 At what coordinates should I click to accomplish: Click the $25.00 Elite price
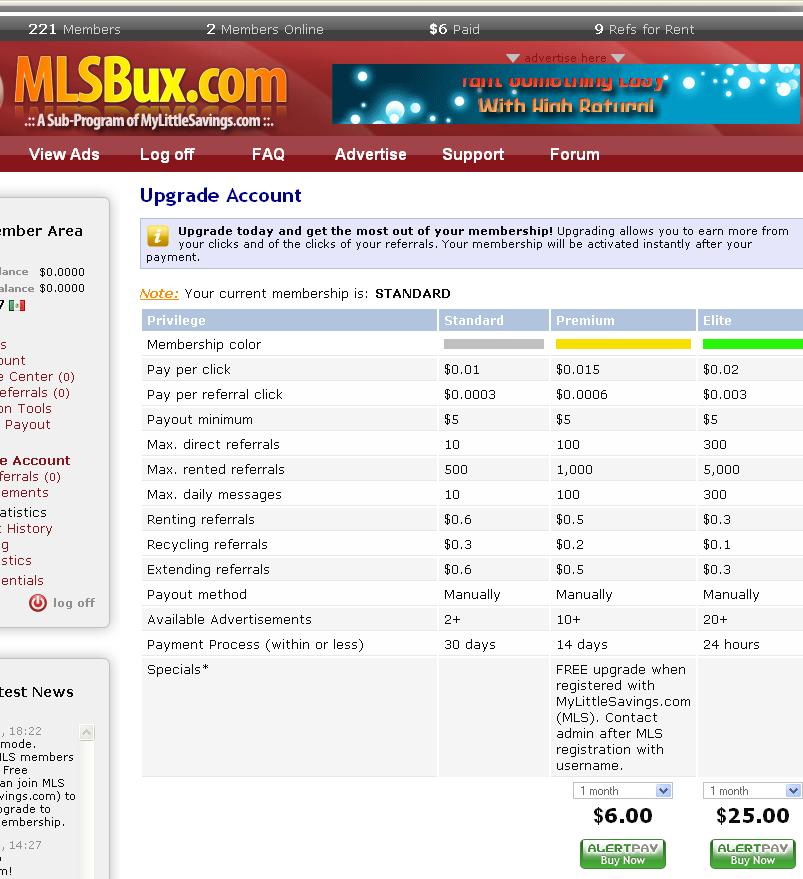point(753,816)
